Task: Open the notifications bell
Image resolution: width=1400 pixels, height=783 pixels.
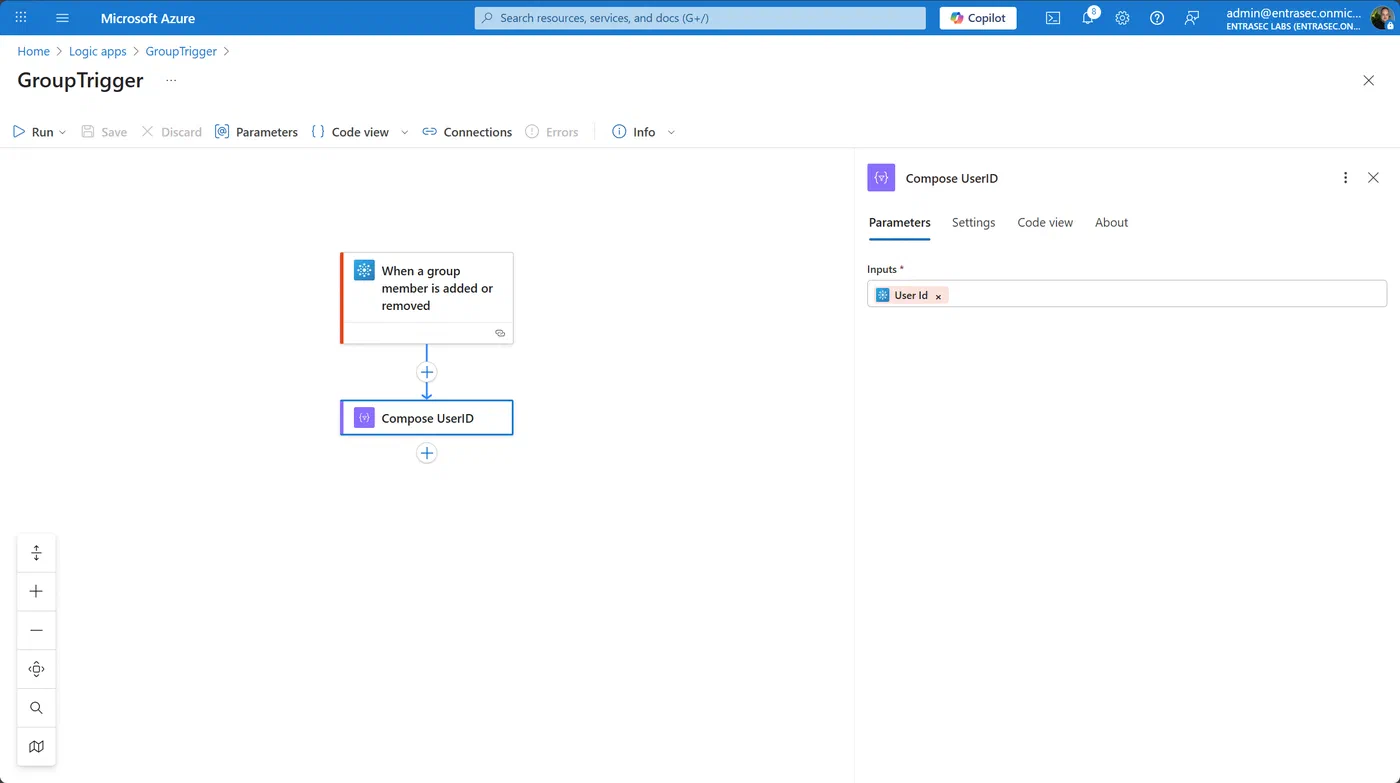Action: pyautogui.click(x=1088, y=18)
